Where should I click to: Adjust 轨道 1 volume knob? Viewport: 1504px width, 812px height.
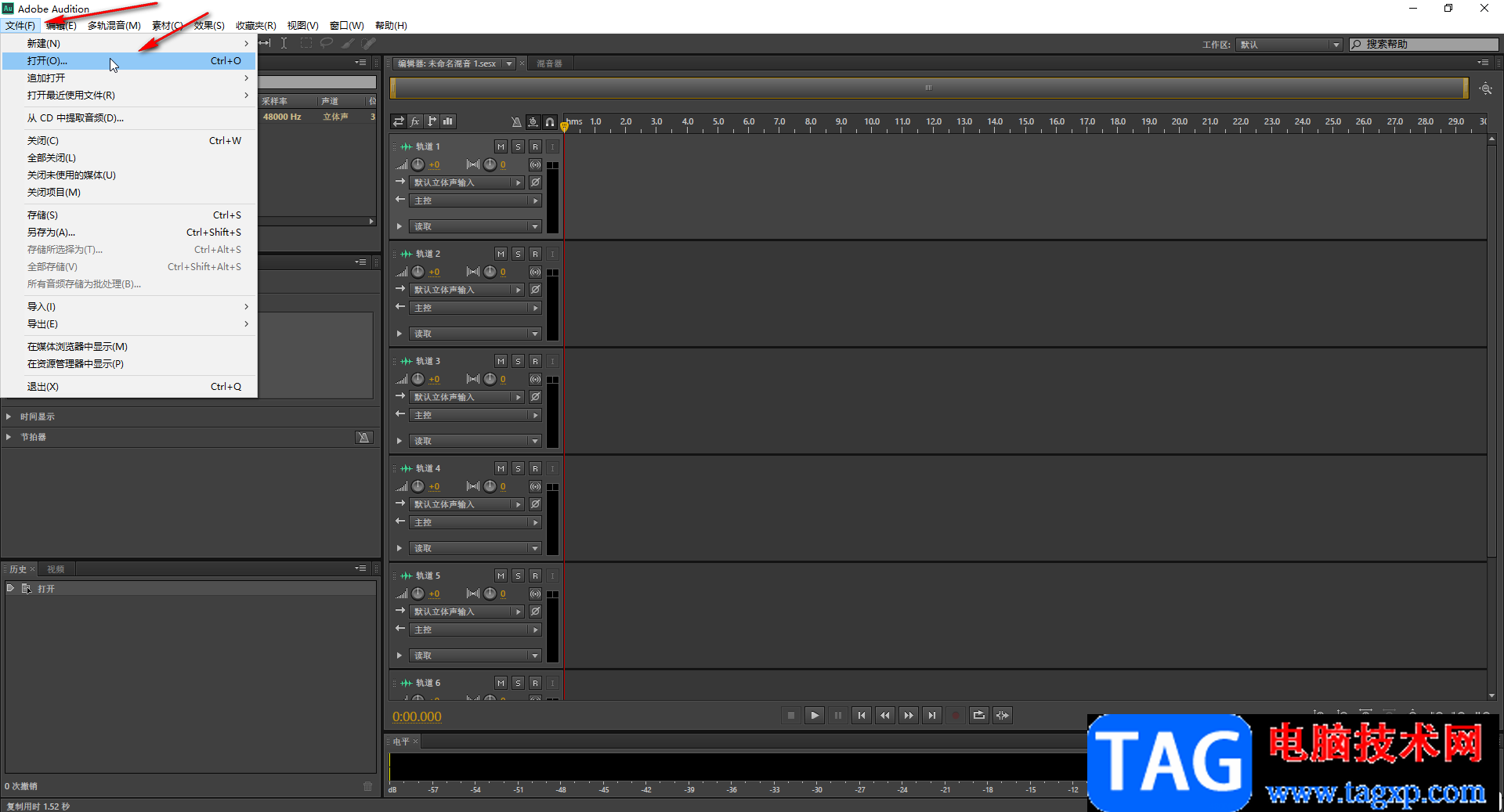(x=418, y=164)
